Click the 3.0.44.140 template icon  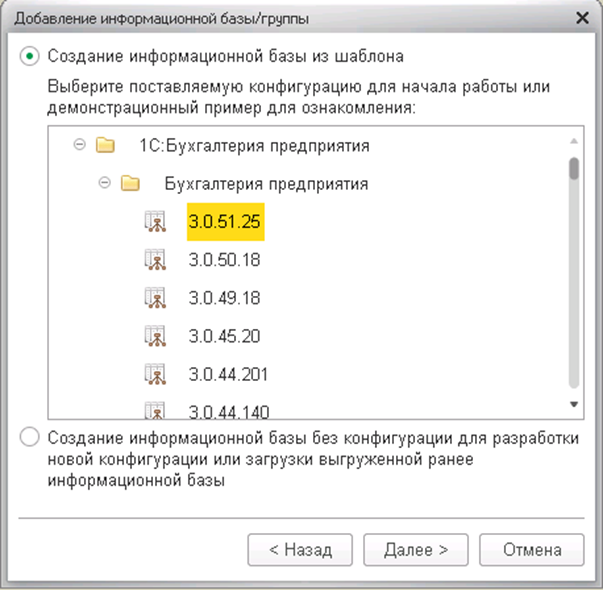click(x=155, y=410)
